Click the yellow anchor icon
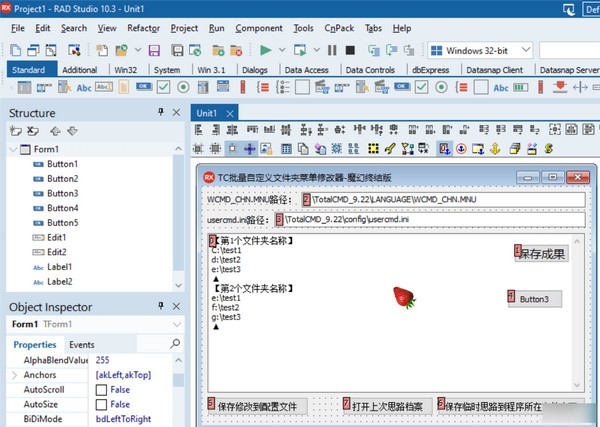The width and height of the screenshot is (600, 427). click(495, 149)
